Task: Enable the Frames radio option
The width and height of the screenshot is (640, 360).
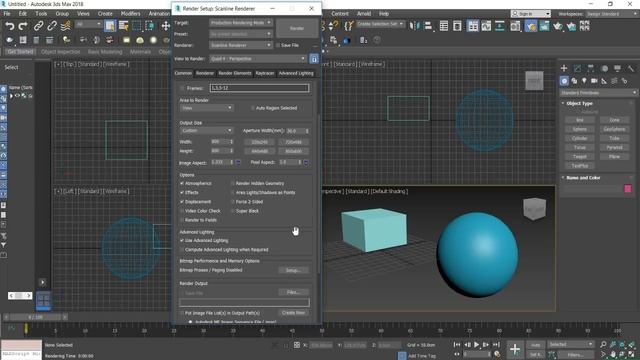Action: [x=182, y=88]
